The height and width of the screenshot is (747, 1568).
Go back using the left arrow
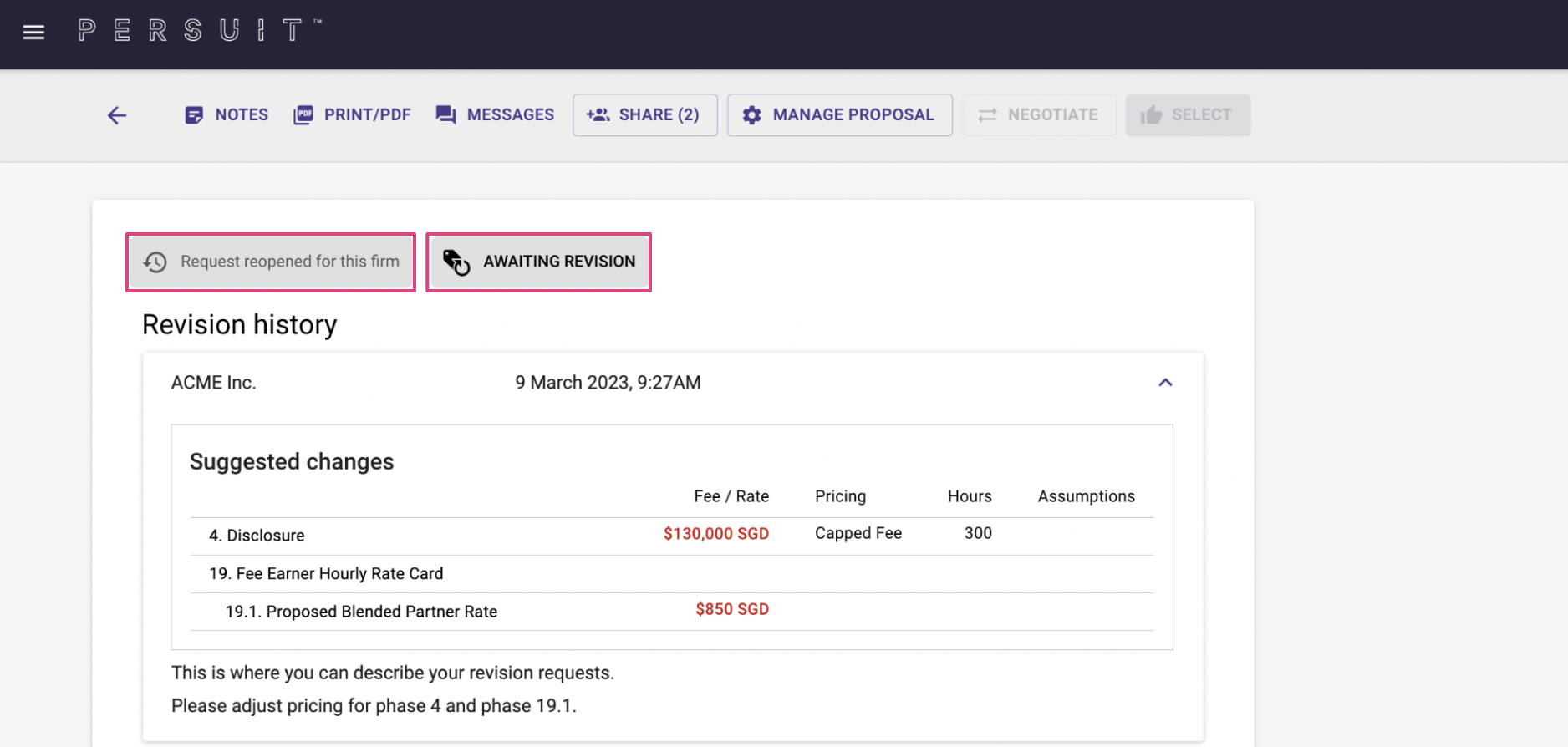click(117, 115)
